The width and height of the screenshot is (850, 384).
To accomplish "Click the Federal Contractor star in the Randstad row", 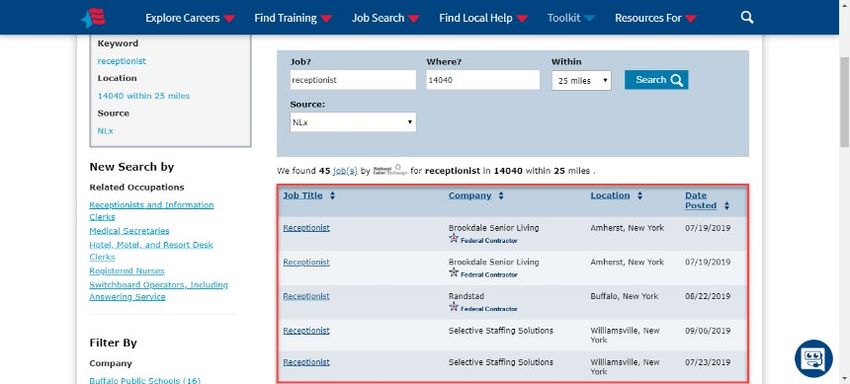I will click(454, 306).
